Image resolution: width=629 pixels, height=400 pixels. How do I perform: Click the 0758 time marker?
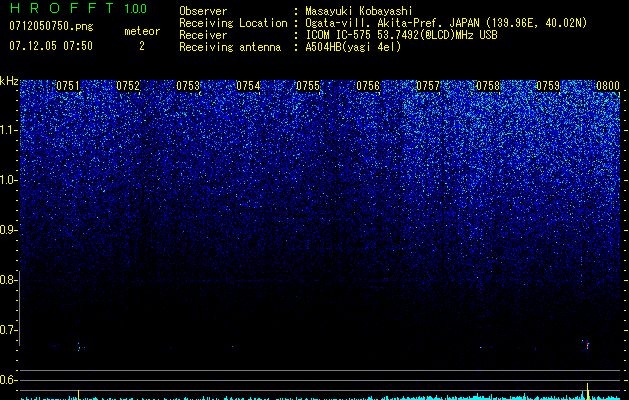[x=488, y=86]
